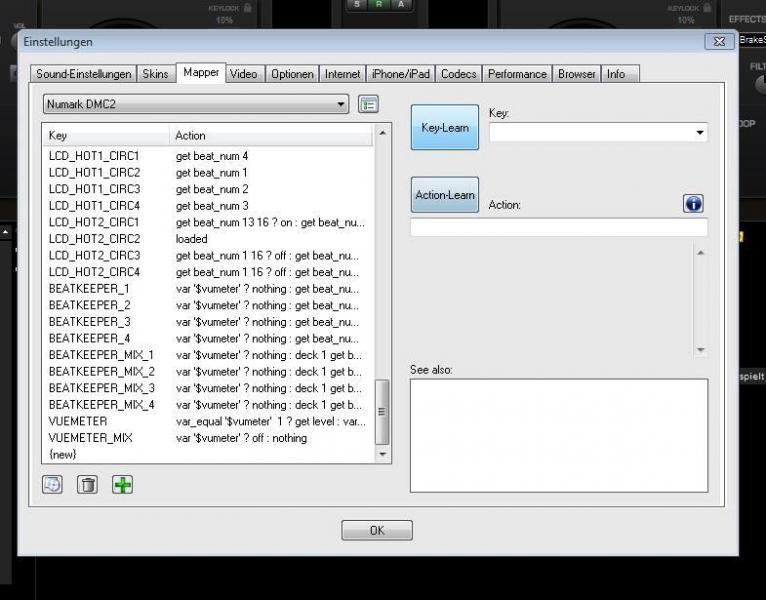
Task: Click the reset mapper icon below the list
Action: click(x=52, y=485)
